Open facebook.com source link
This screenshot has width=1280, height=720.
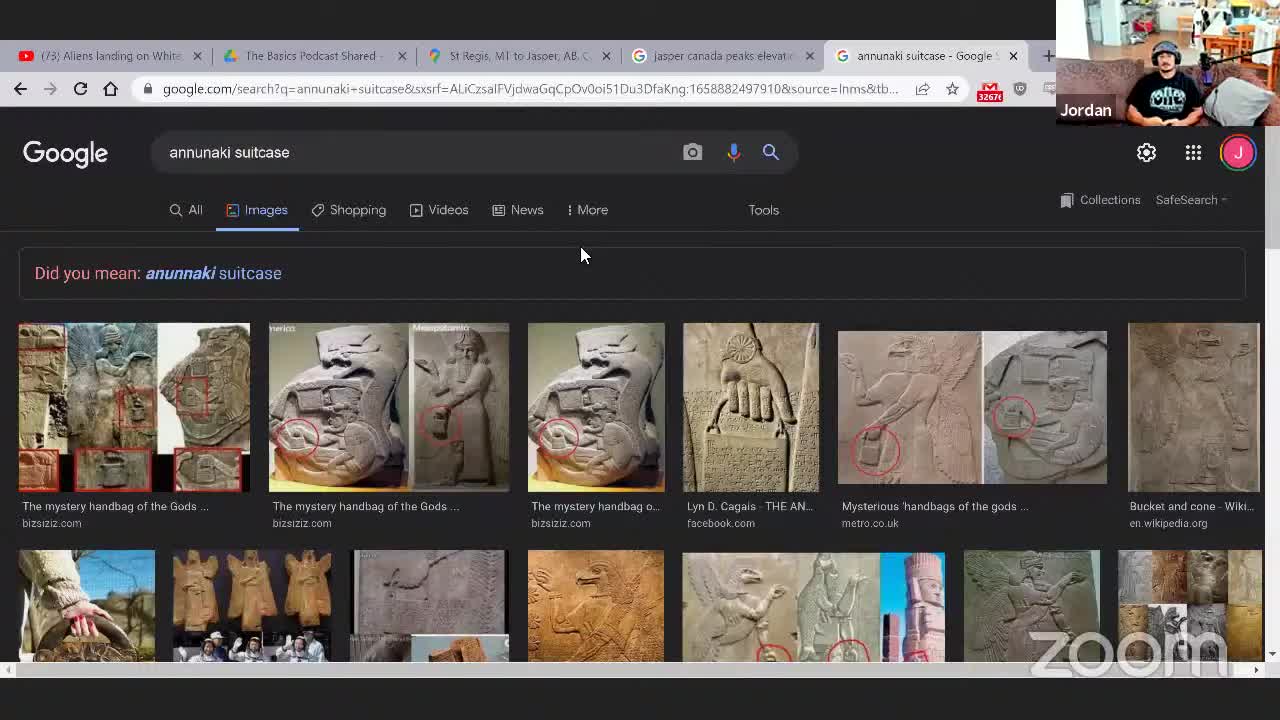coord(720,523)
